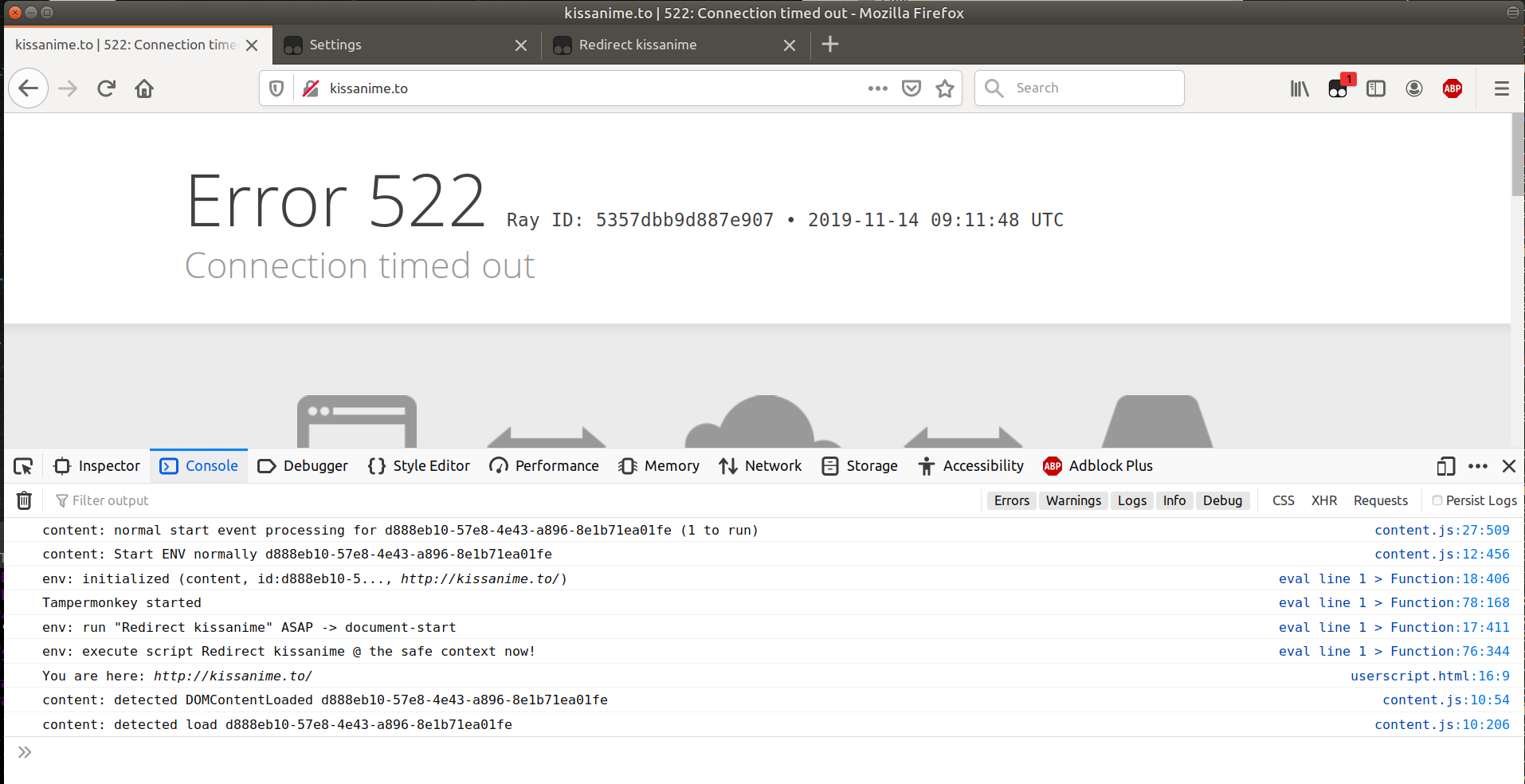Screen dimensions: 1525x784
Task: Expand the split console chevron
Action: pyautogui.click(x=24, y=751)
